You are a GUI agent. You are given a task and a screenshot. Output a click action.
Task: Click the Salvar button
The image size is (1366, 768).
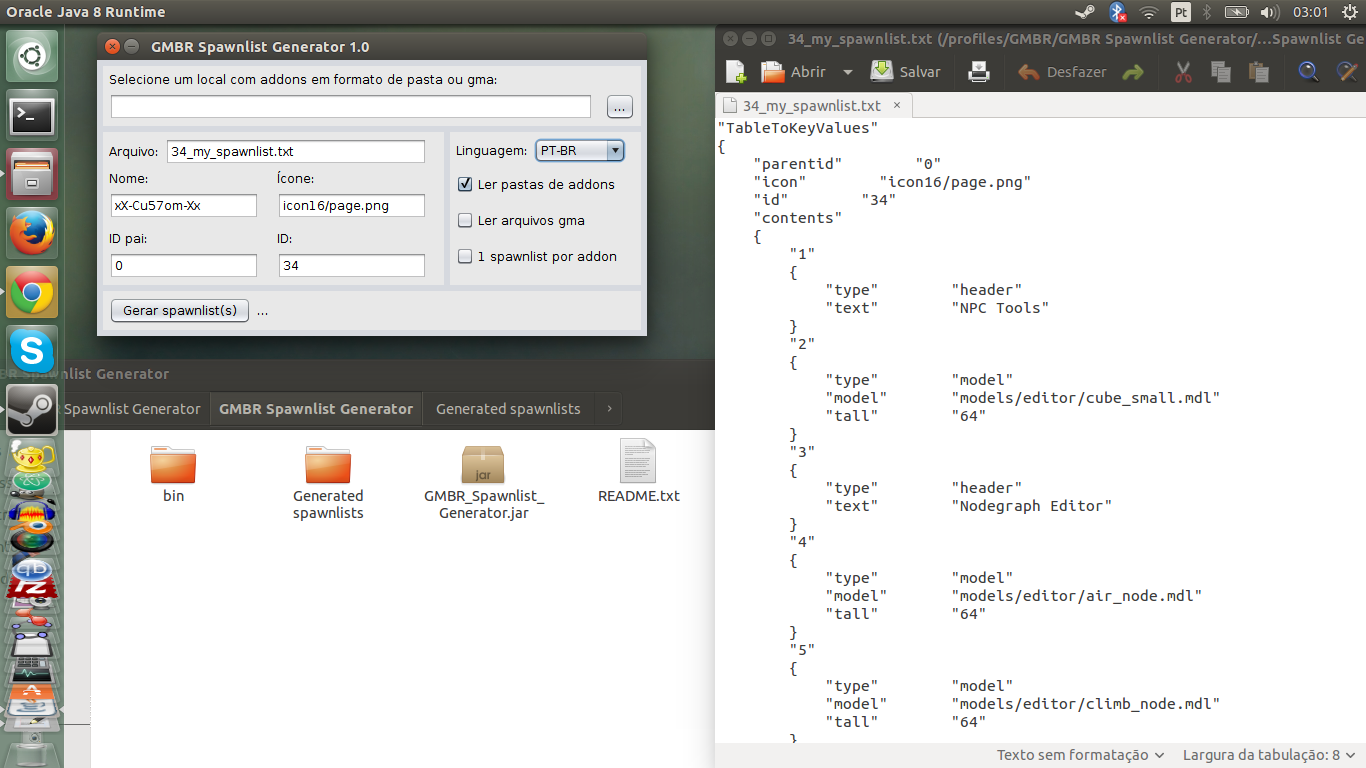[906, 72]
